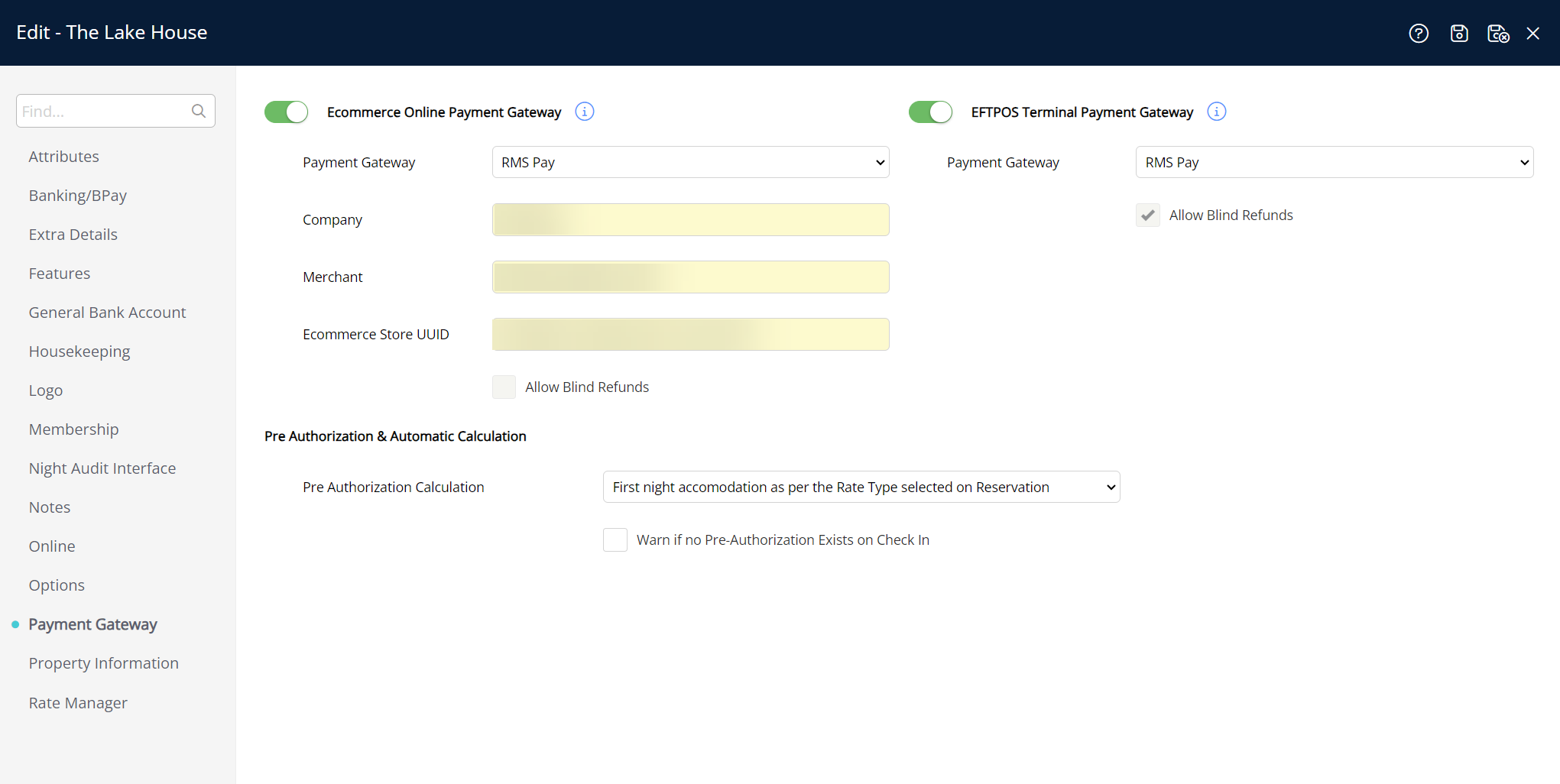Click the Merchant input field
Viewport: 1560px width, 784px height.
(x=691, y=277)
